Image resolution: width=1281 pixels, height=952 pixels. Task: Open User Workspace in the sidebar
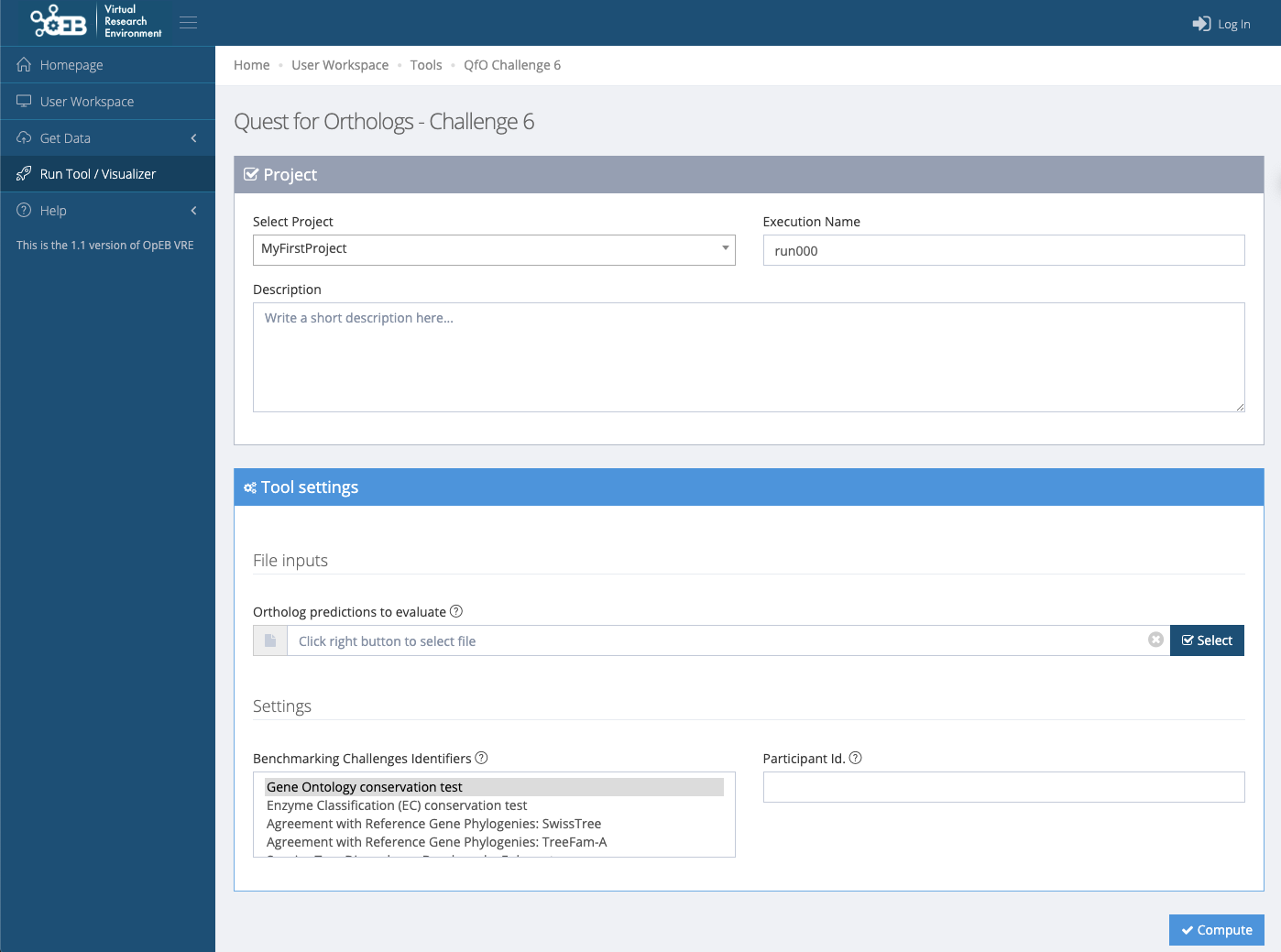[x=108, y=101]
